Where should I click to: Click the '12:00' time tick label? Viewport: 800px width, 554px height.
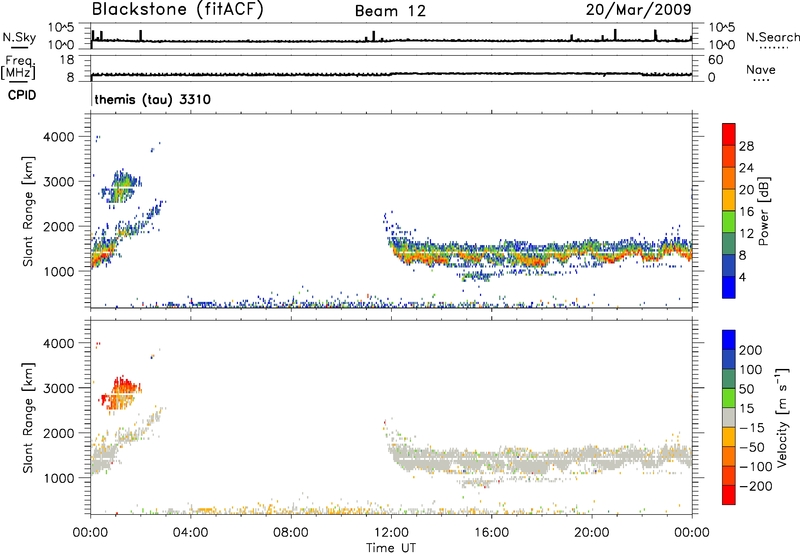[391, 533]
